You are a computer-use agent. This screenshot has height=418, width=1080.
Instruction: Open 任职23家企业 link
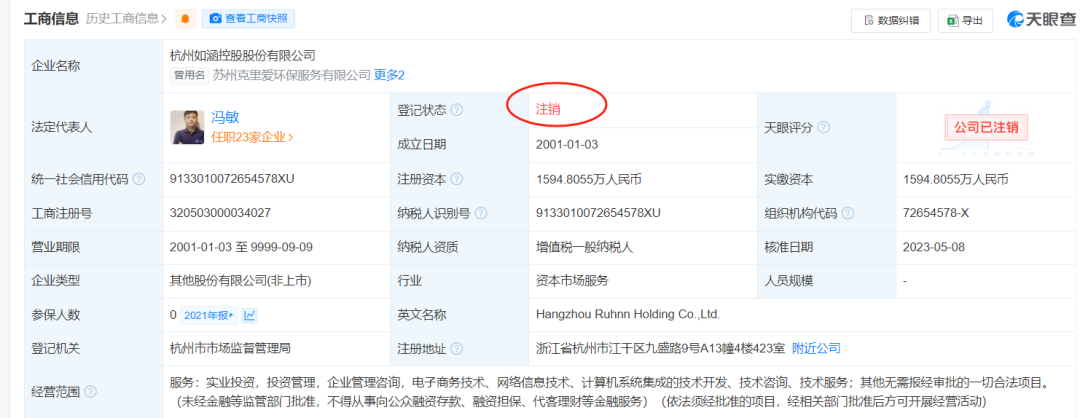[x=252, y=137]
